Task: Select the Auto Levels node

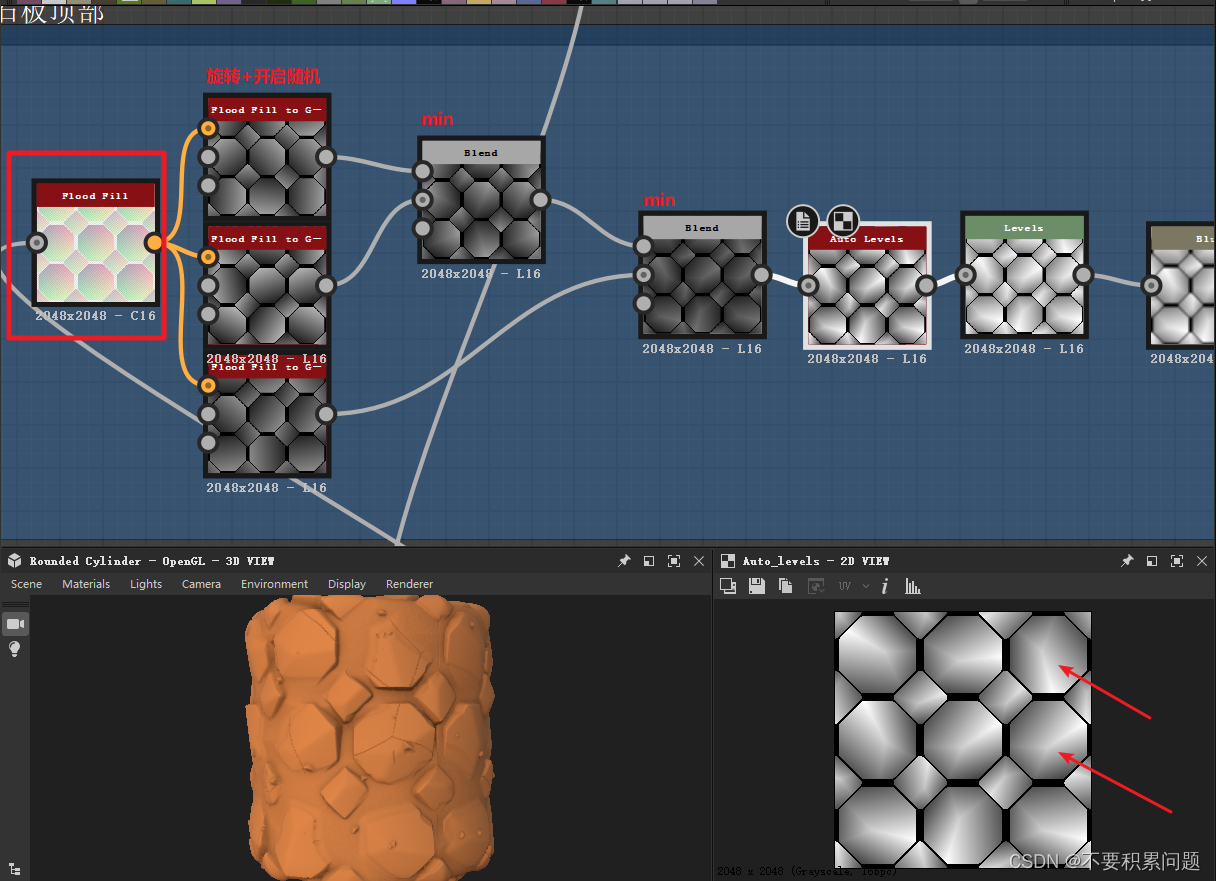Action: 867,285
